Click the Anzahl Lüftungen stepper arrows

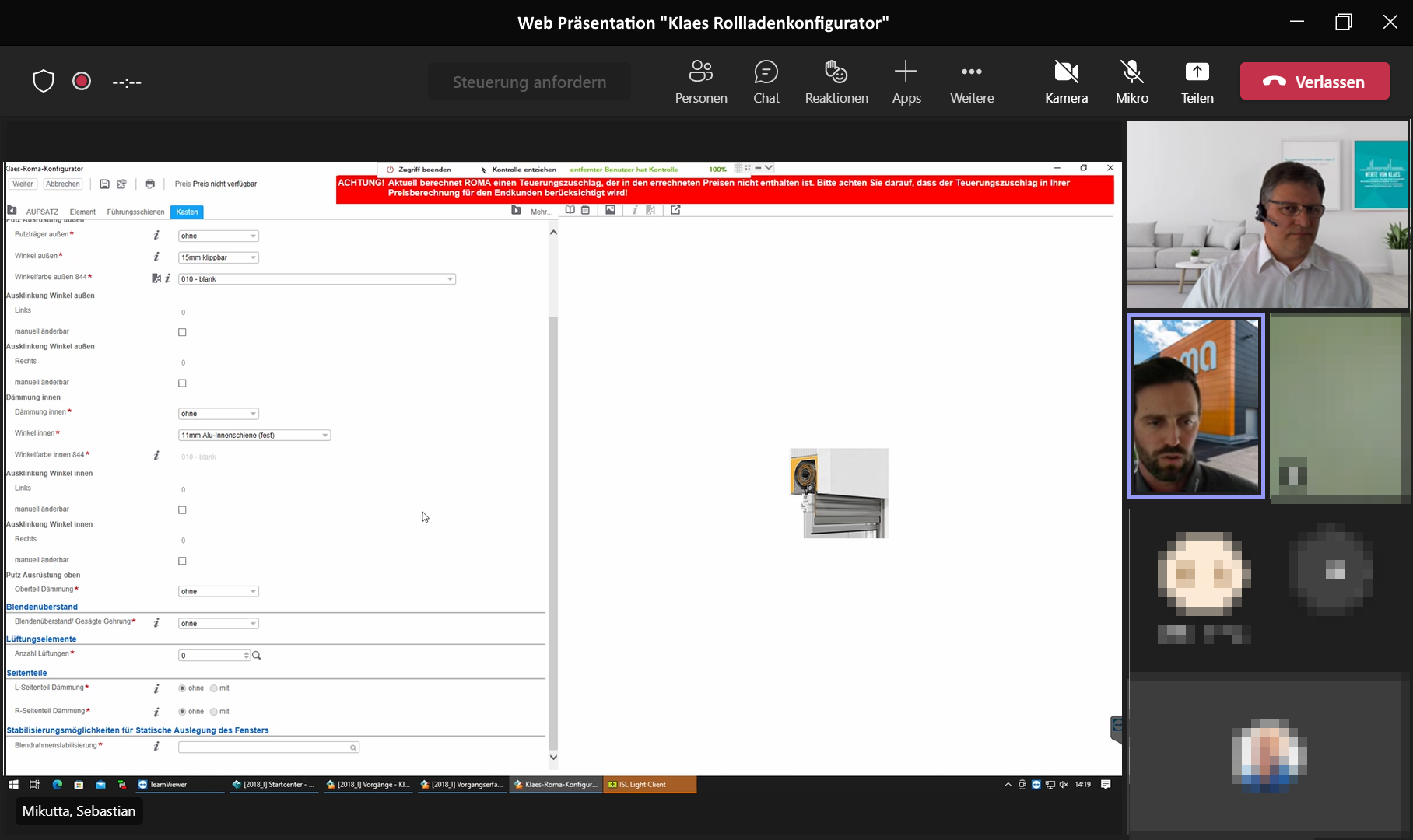(247, 656)
